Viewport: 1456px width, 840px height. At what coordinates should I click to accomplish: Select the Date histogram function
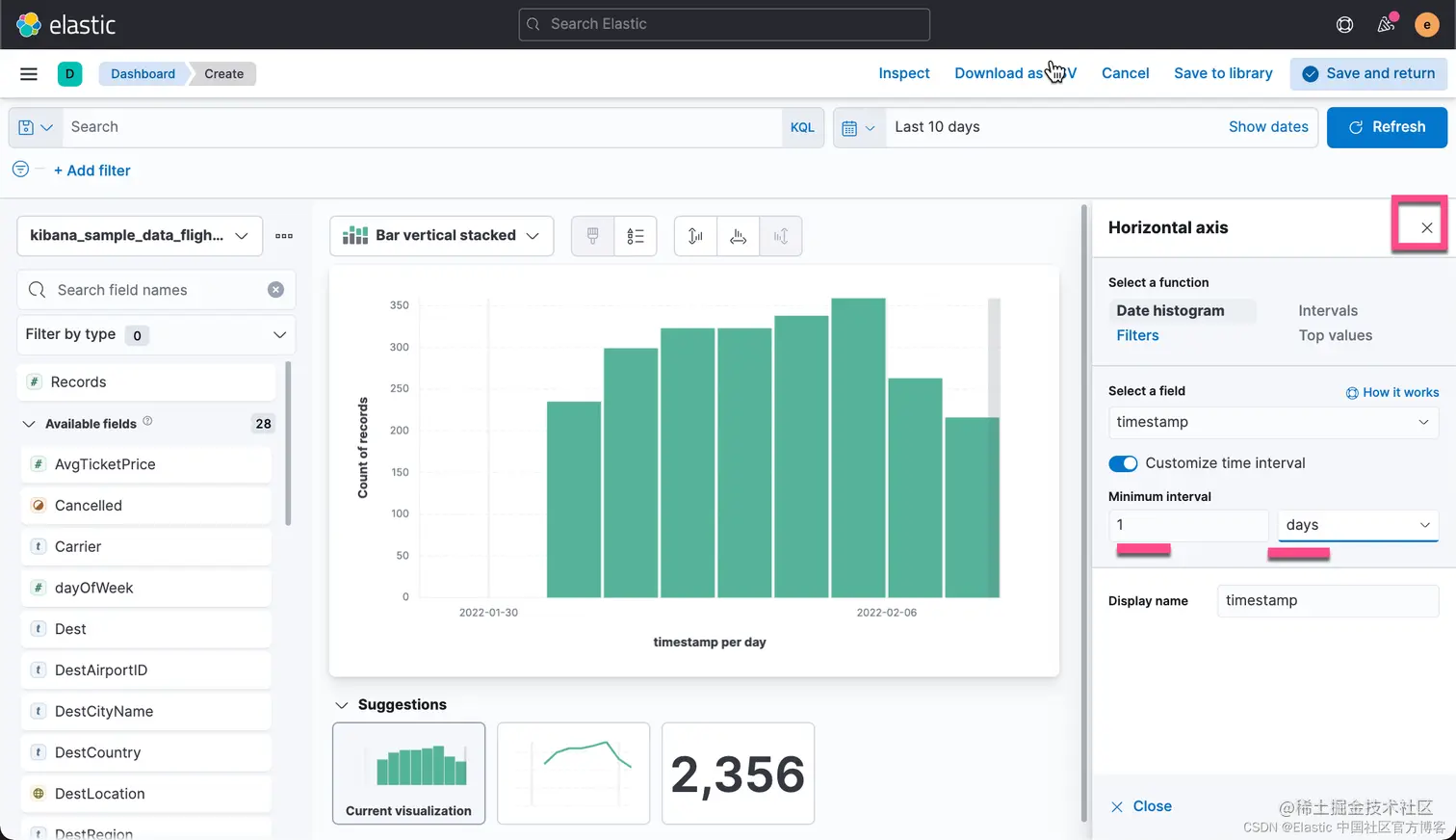coord(1170,310)
